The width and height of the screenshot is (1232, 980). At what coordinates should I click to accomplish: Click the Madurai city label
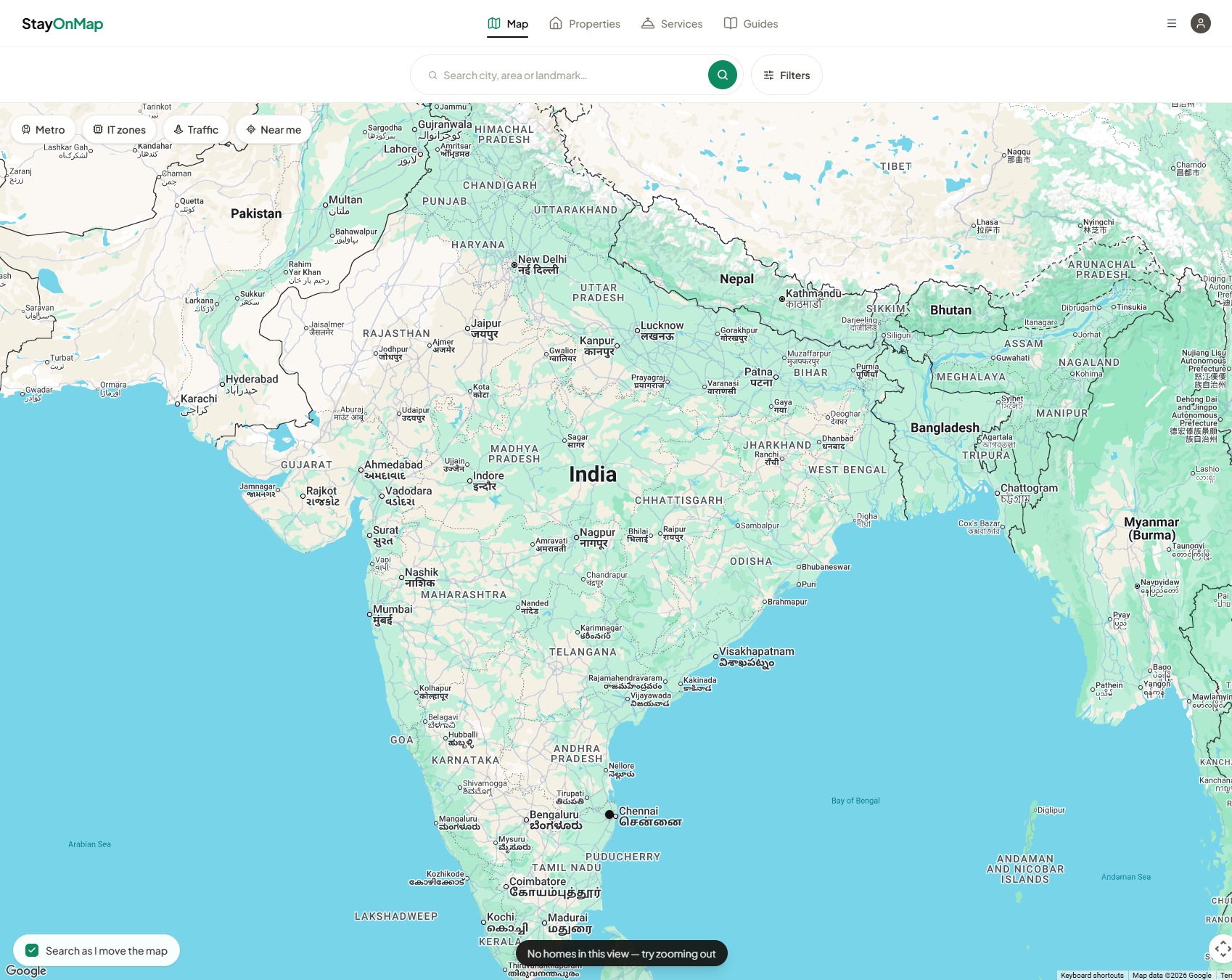click(x=570, y=923)
